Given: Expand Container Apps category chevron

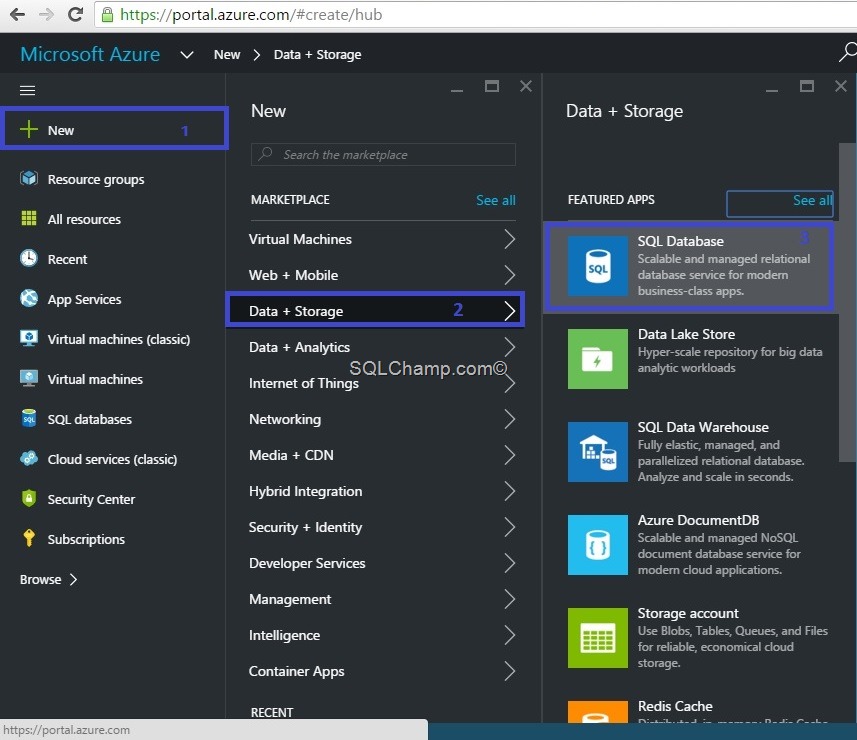Looking at the screenshot, I should click(x=509, y=672).
